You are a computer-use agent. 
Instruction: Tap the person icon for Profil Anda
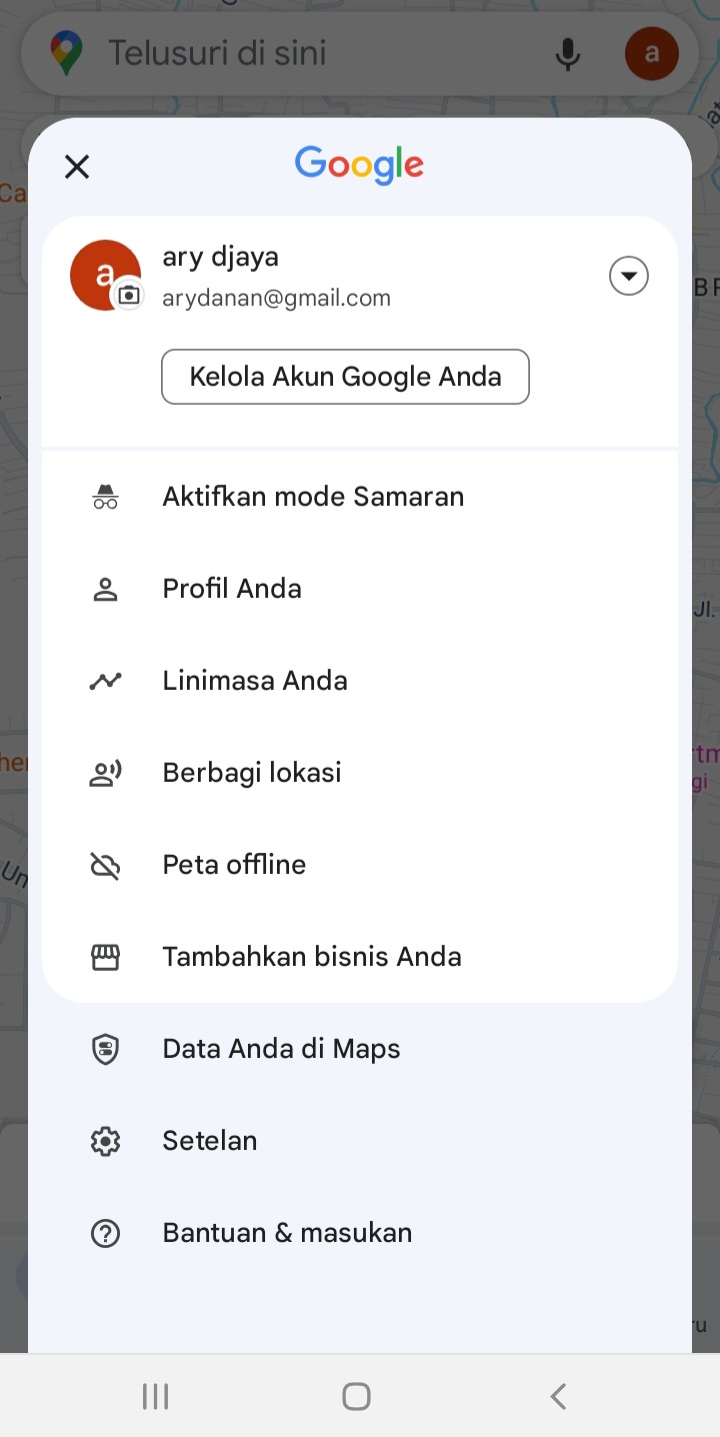pos(105,589)
